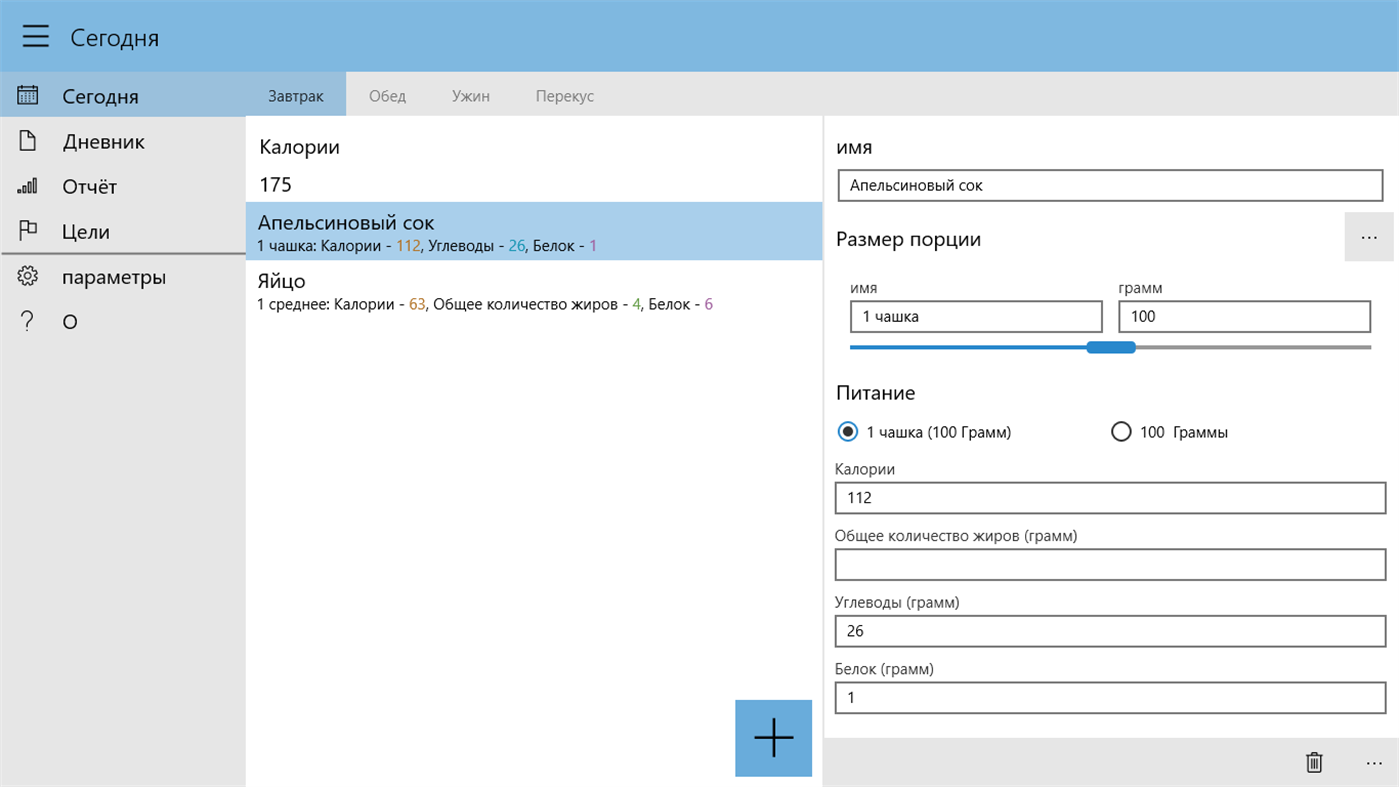Image resolution: width=1399 pixels, height=787 pixels.
Task: Click the bar chart icon beside Отчёт
Action: coord(28,186)
